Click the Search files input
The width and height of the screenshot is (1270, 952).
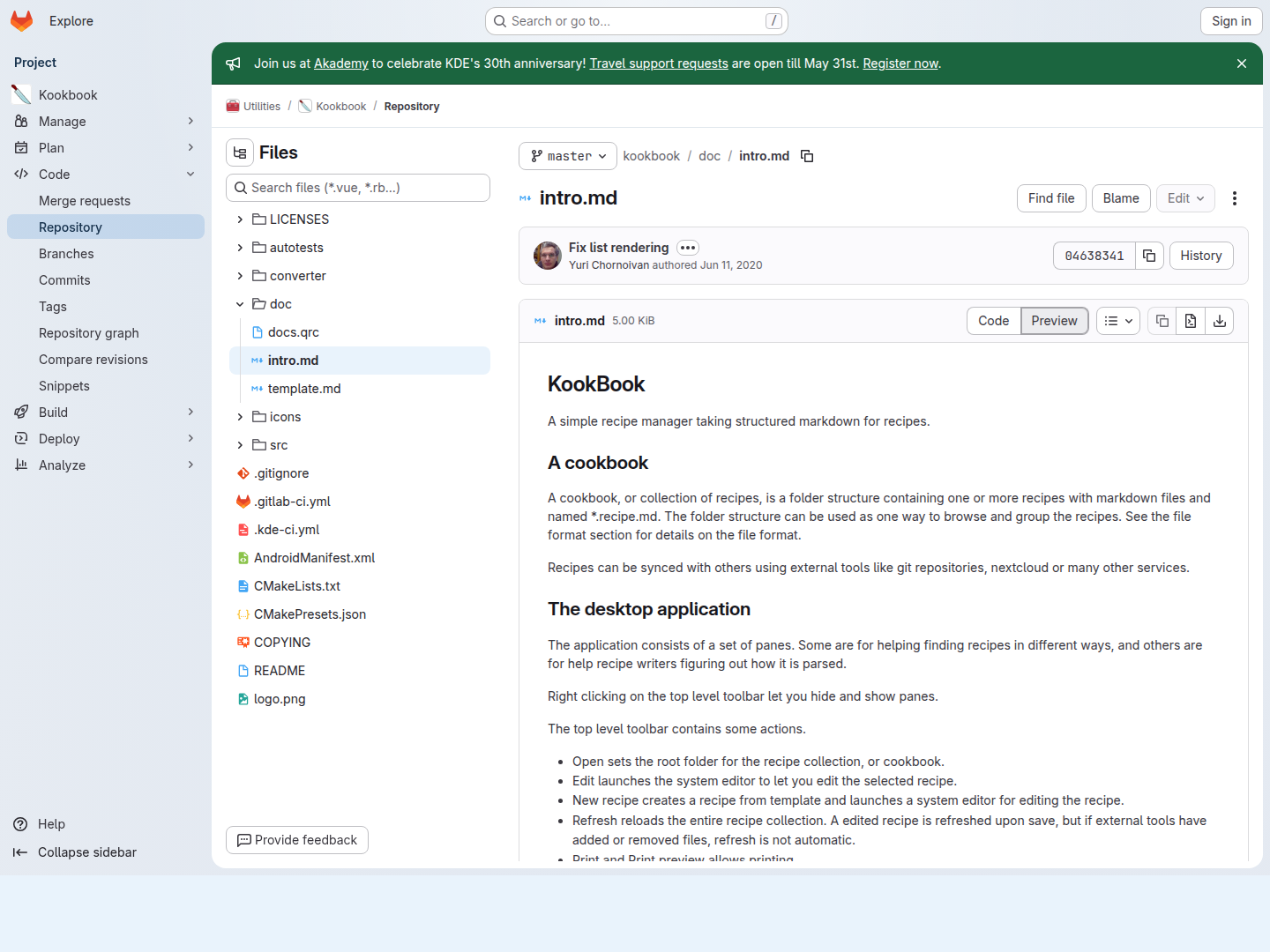[358, 188]
